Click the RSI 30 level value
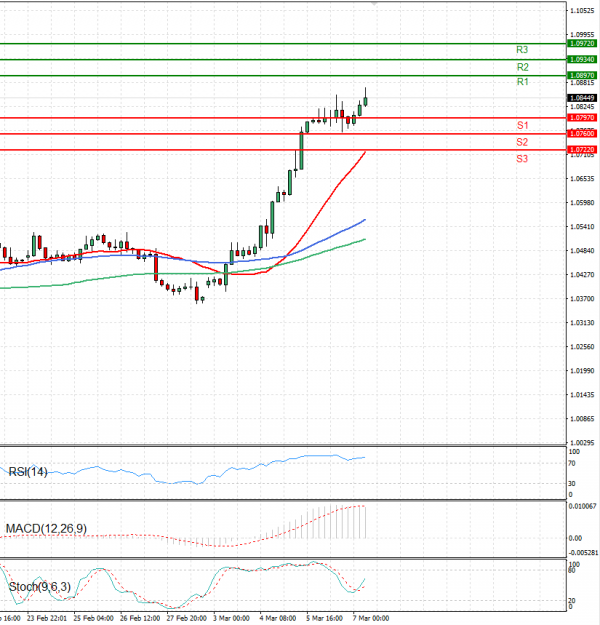 point(572,483)
